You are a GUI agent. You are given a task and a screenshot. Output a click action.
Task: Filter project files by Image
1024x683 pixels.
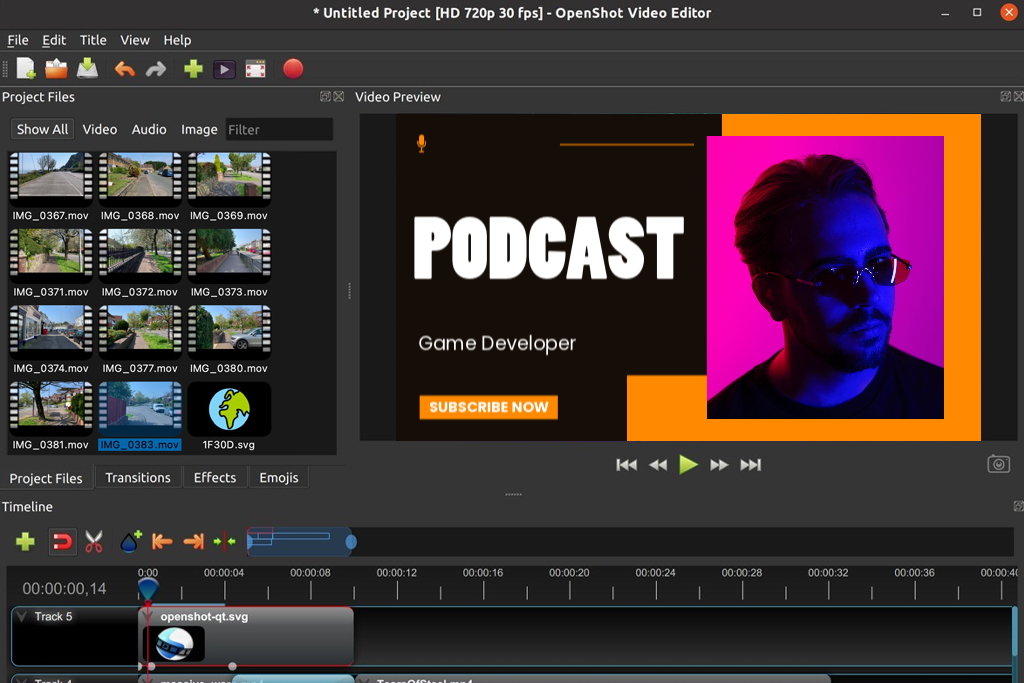tap(199, 129)
